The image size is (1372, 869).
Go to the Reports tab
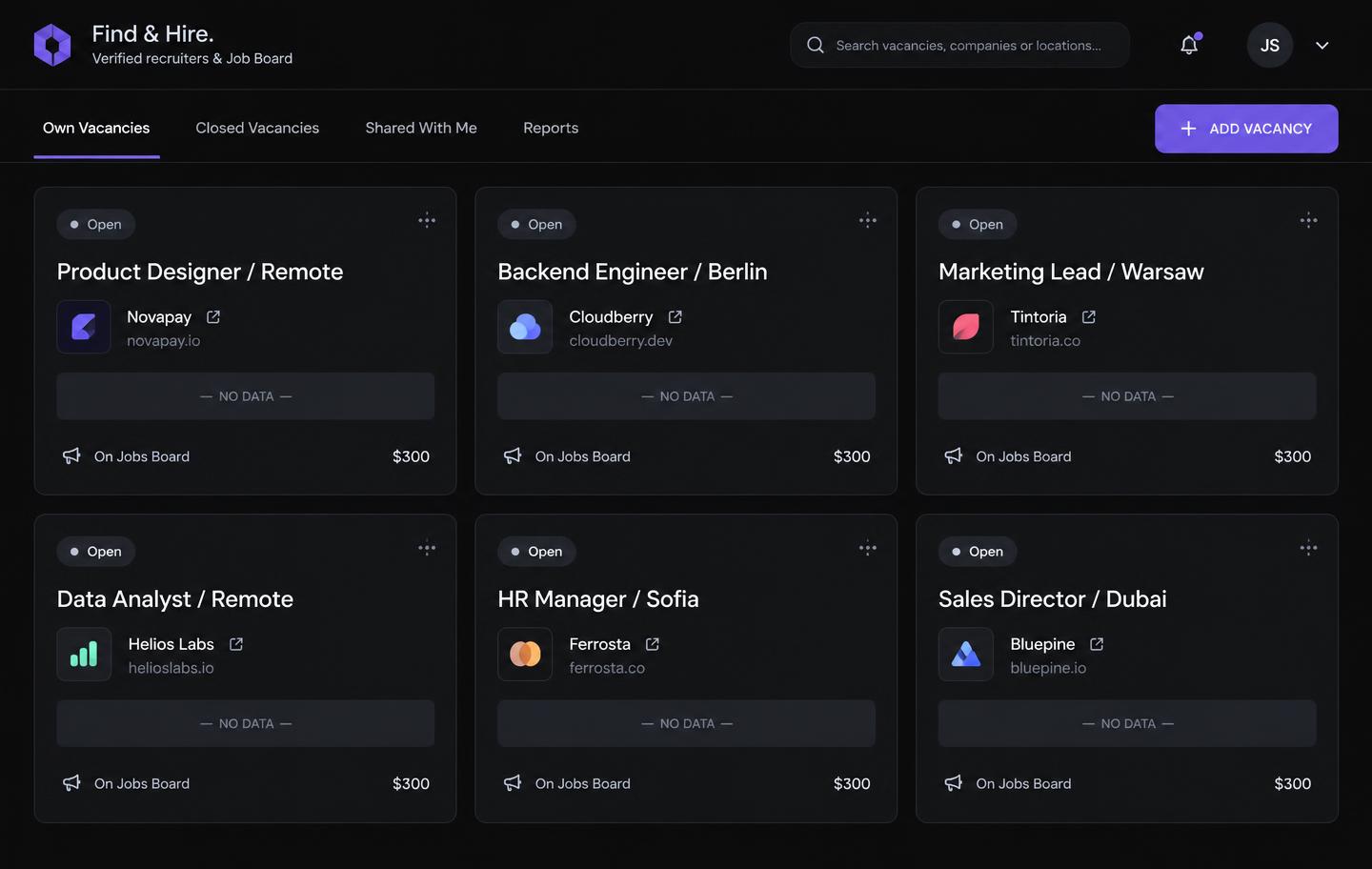coord(551,128)
